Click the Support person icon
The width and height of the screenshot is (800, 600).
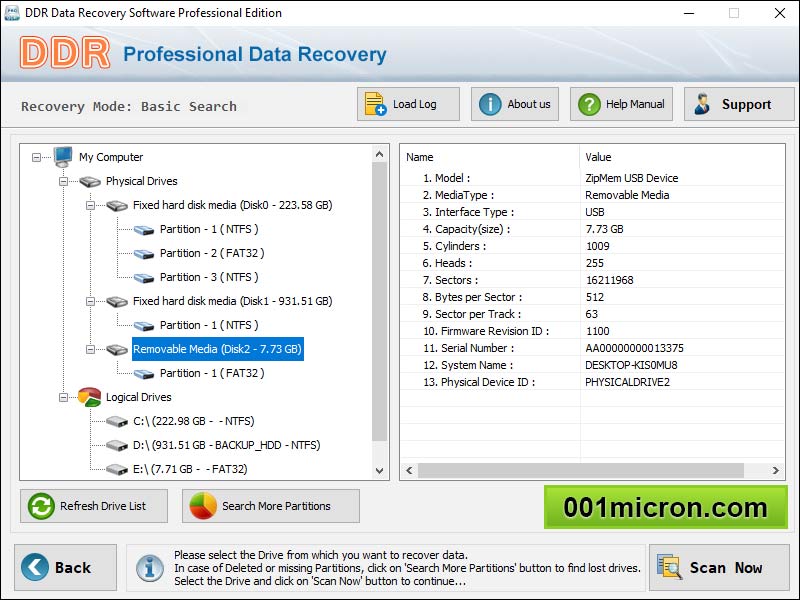pyautogui.click(x=703, y=104)
